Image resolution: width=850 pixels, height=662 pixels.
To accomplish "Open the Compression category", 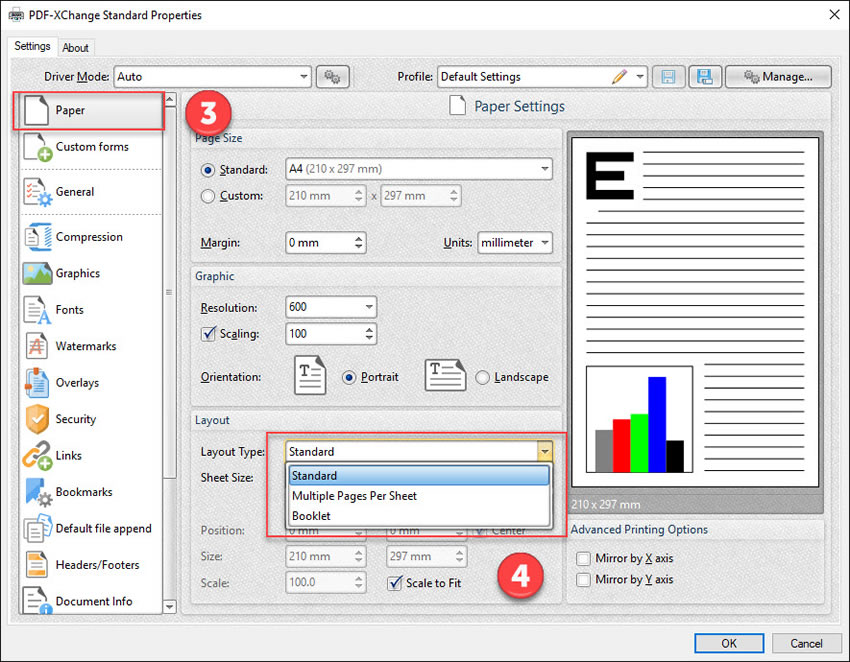I will click(x=89, y=237).
